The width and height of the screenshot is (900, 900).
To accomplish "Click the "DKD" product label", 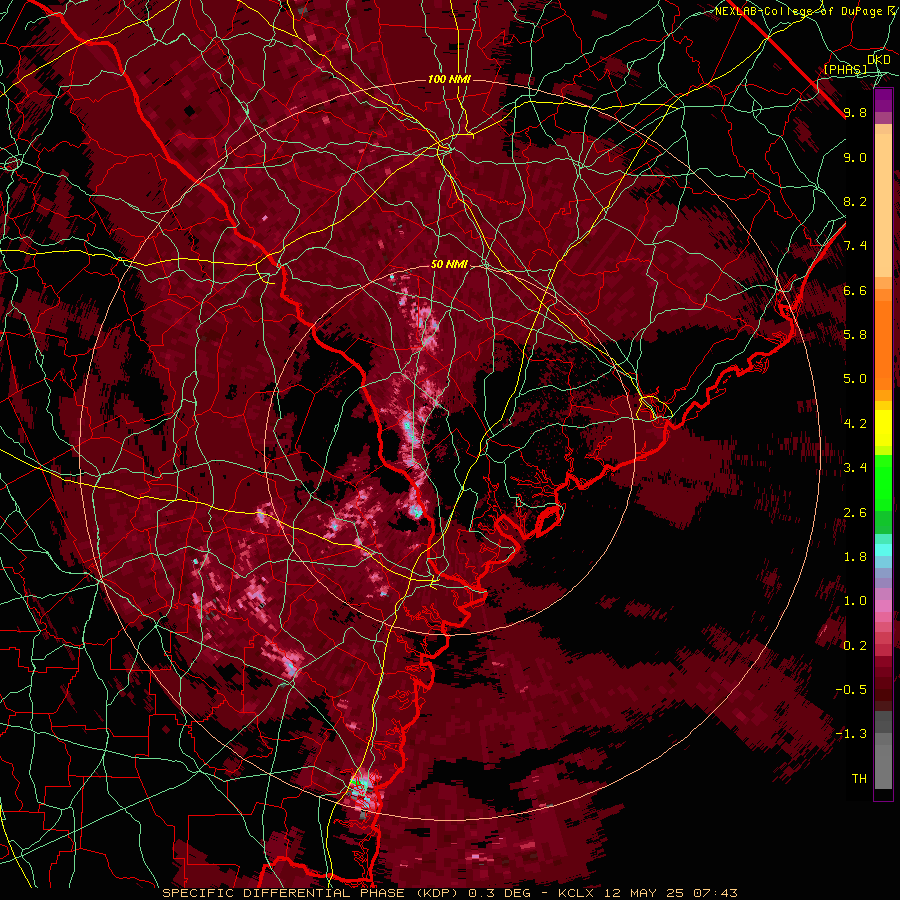I will 879,60.
